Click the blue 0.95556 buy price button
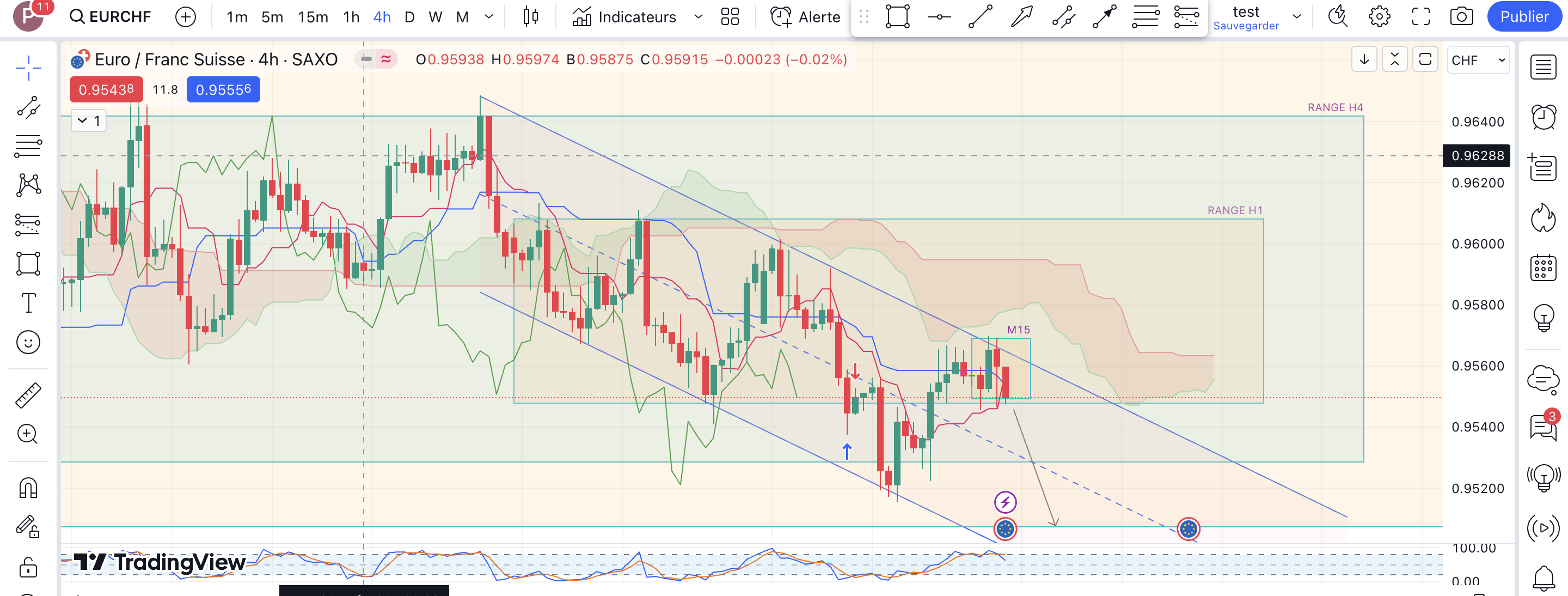 point(223,89)
